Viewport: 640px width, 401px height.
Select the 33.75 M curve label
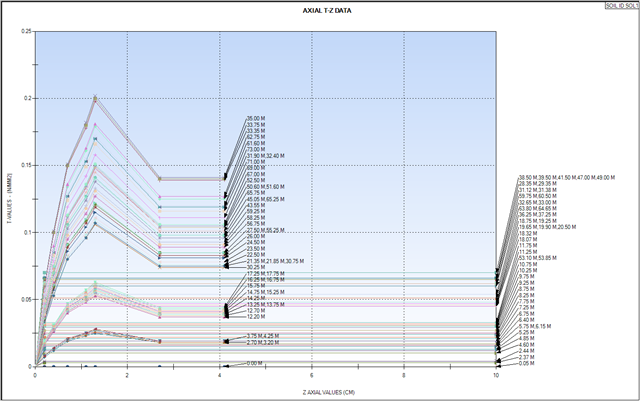(256, 125)
